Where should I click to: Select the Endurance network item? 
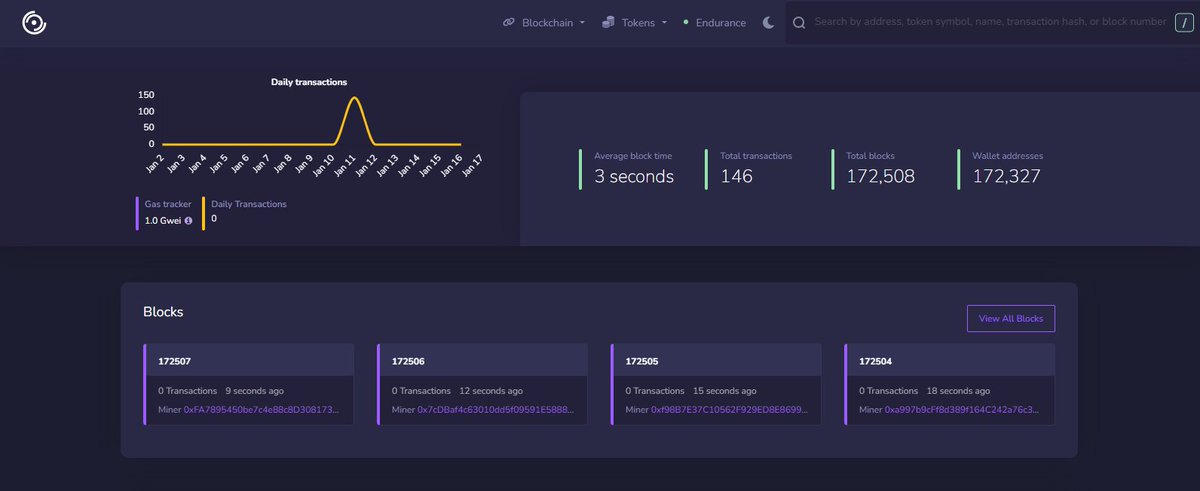[x=720, y=22]
